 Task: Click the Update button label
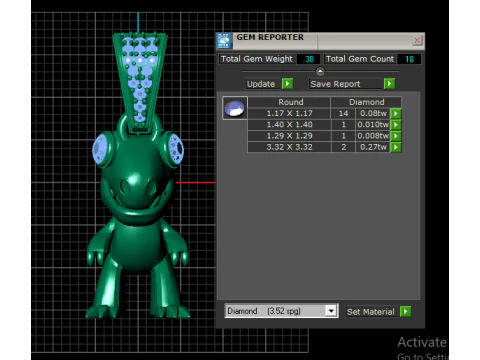pos(261,84)
